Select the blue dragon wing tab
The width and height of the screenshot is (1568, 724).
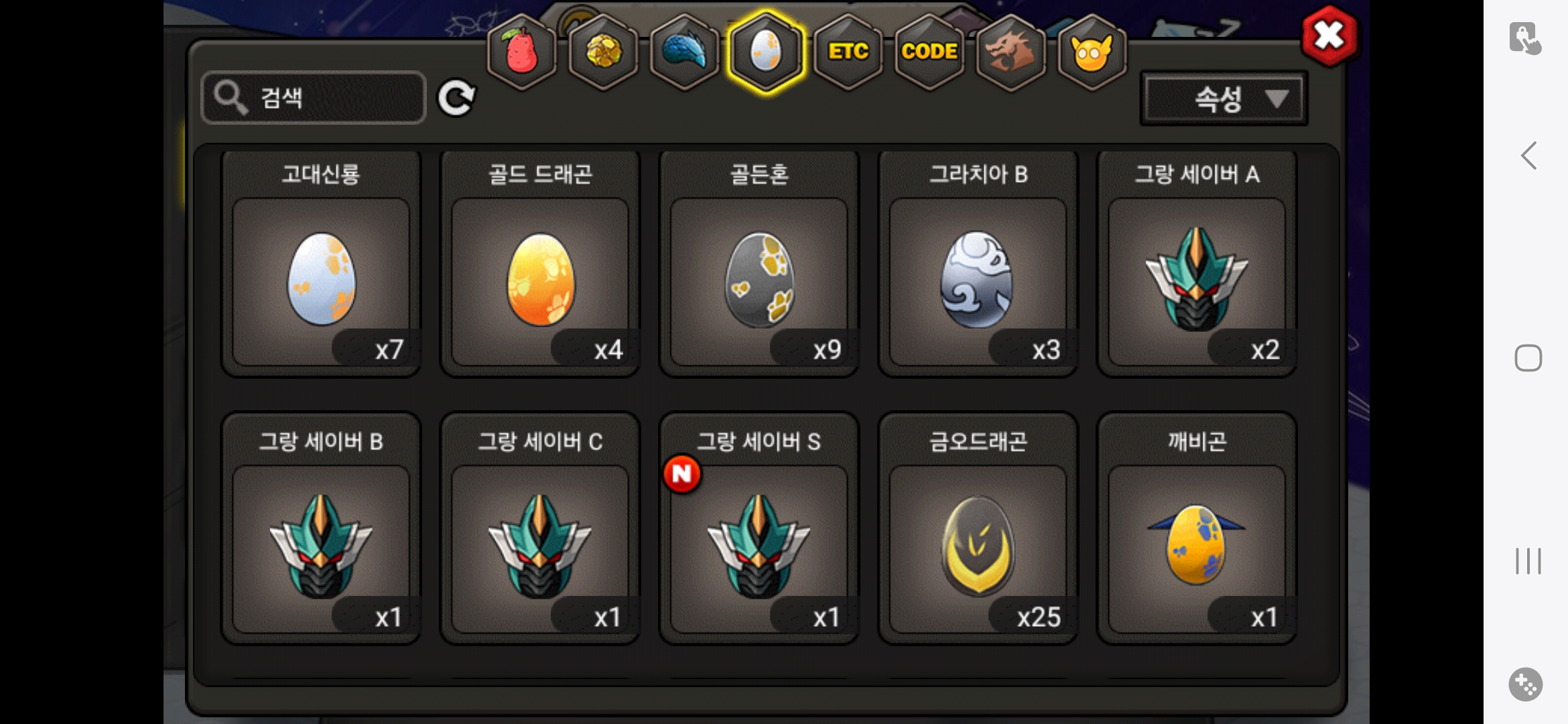[x=684, y=52]
